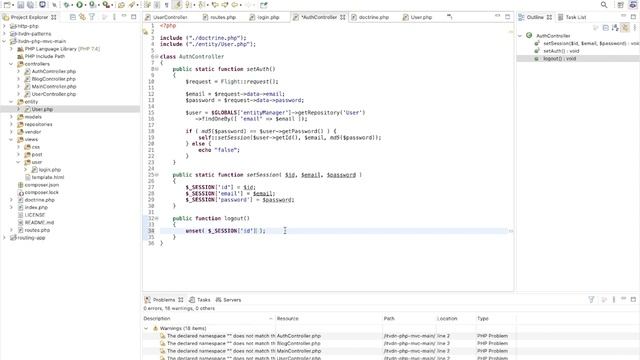The image size is (640, 360).
Task: Open the Servers tab in bottom panel
Action: point(228,300)
